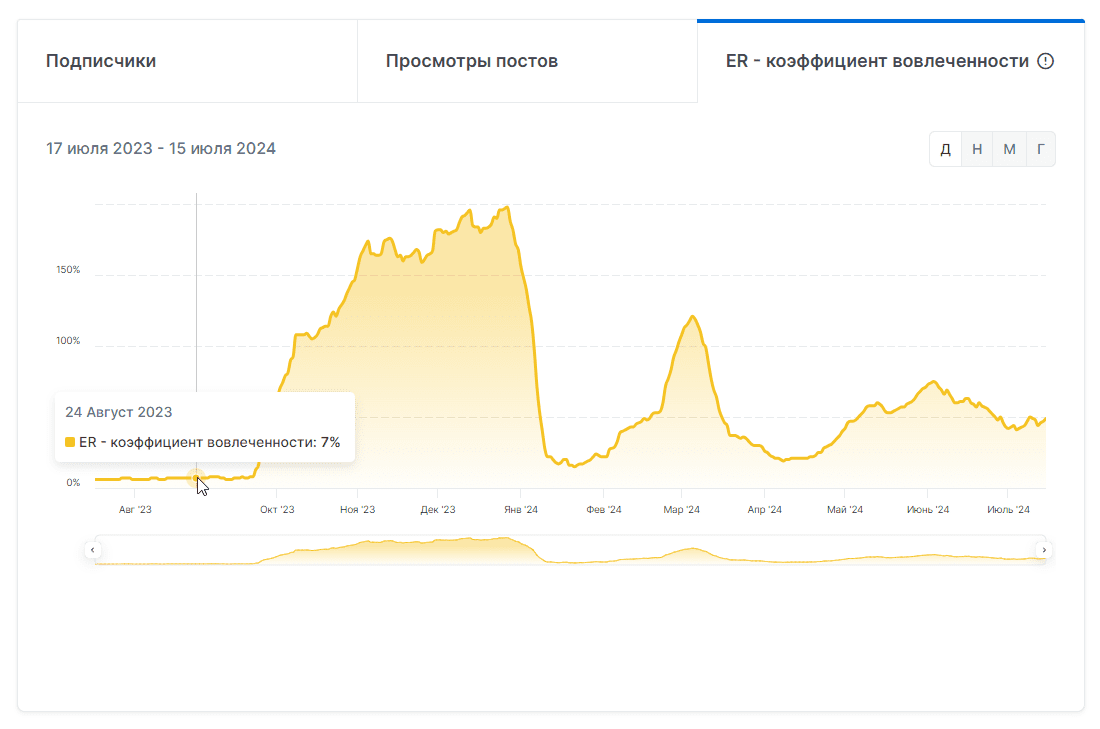Click the Мар '24 label on the x-axis
Screen dimensions: 1100x729
681,510
